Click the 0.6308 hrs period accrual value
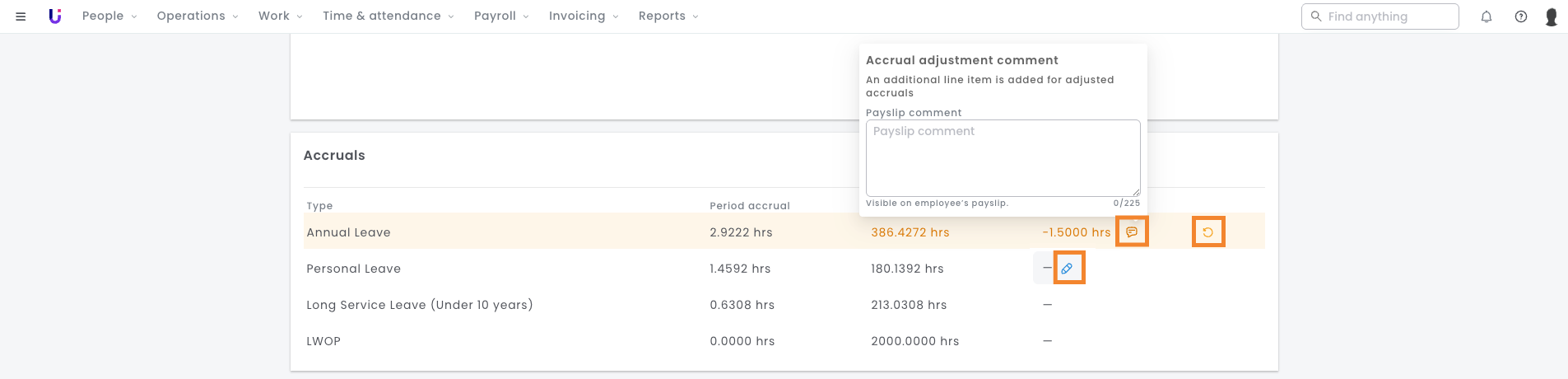 click(742, 305)
